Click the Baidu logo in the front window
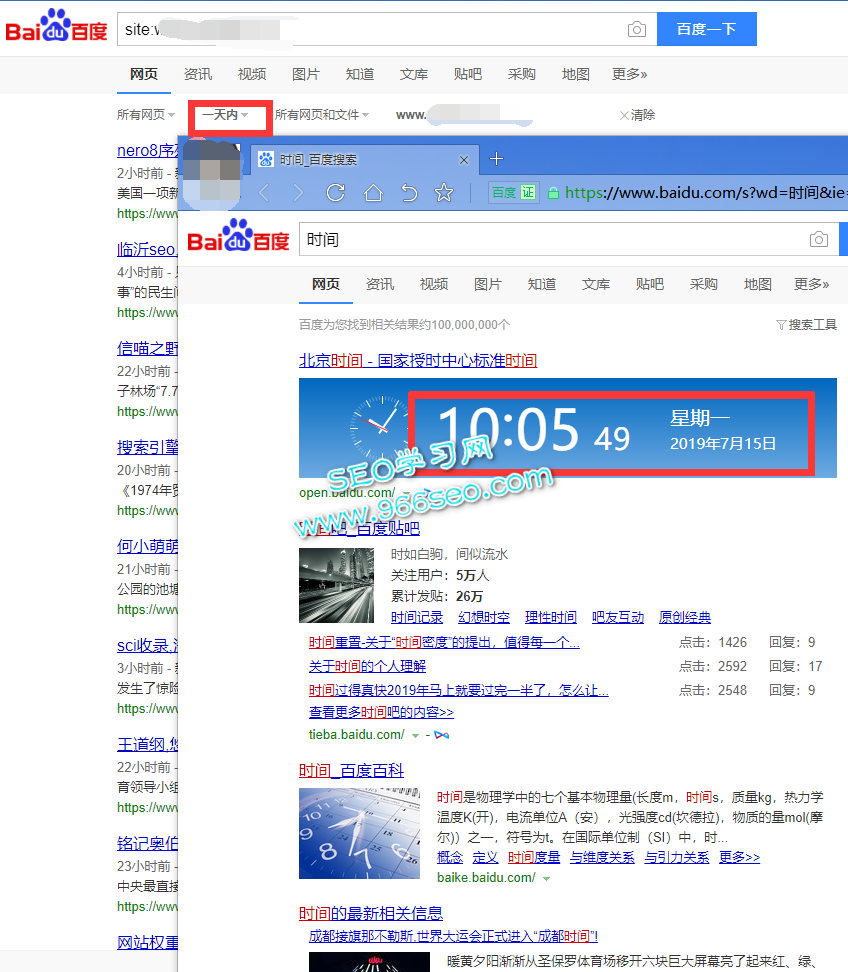848x972 pixels. (x=239, y=236)
